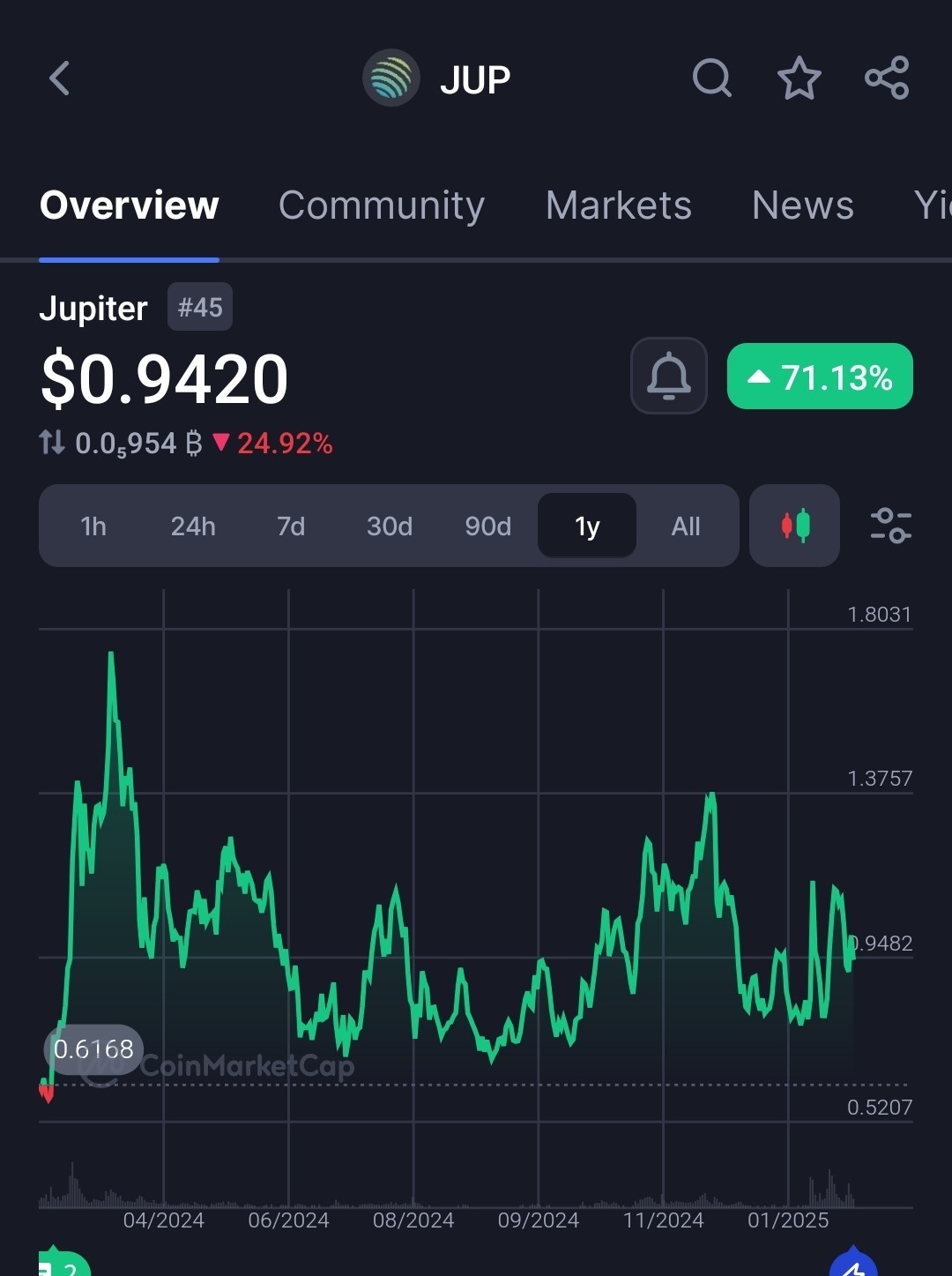The image size is (952, 1276).
Task: Select the 90d chart range
Action: point(488,526)
